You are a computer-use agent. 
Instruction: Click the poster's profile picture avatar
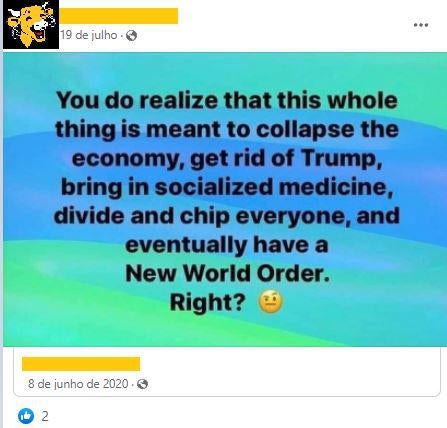click(x=31, y=24)
